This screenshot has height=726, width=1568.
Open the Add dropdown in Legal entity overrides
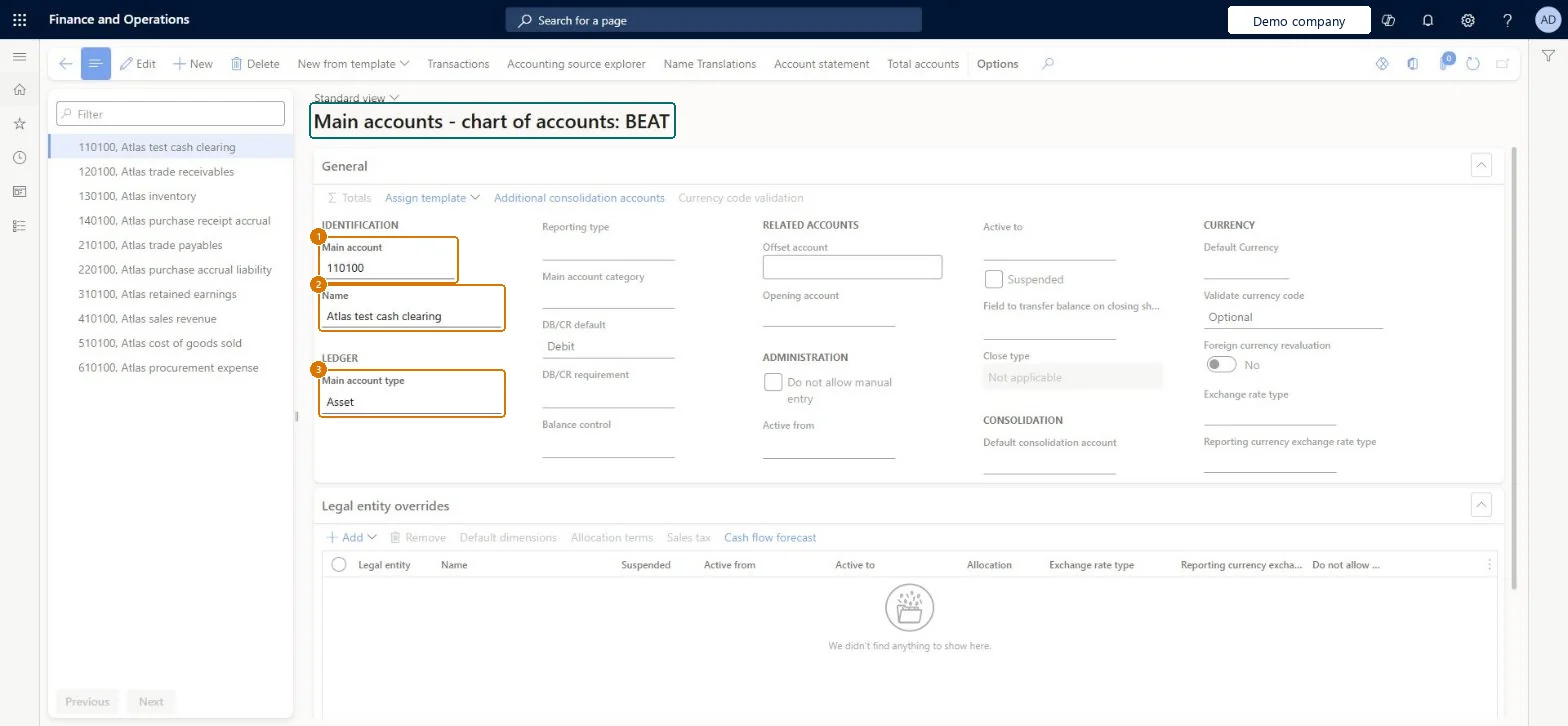[351, 537]
